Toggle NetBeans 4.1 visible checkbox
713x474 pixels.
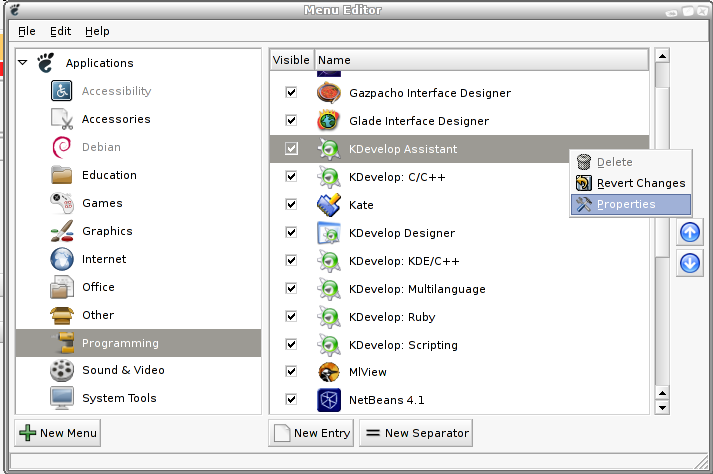291,399
